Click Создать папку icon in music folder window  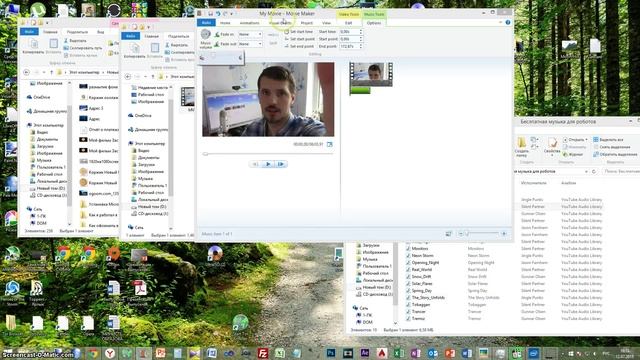pos(521,147)
